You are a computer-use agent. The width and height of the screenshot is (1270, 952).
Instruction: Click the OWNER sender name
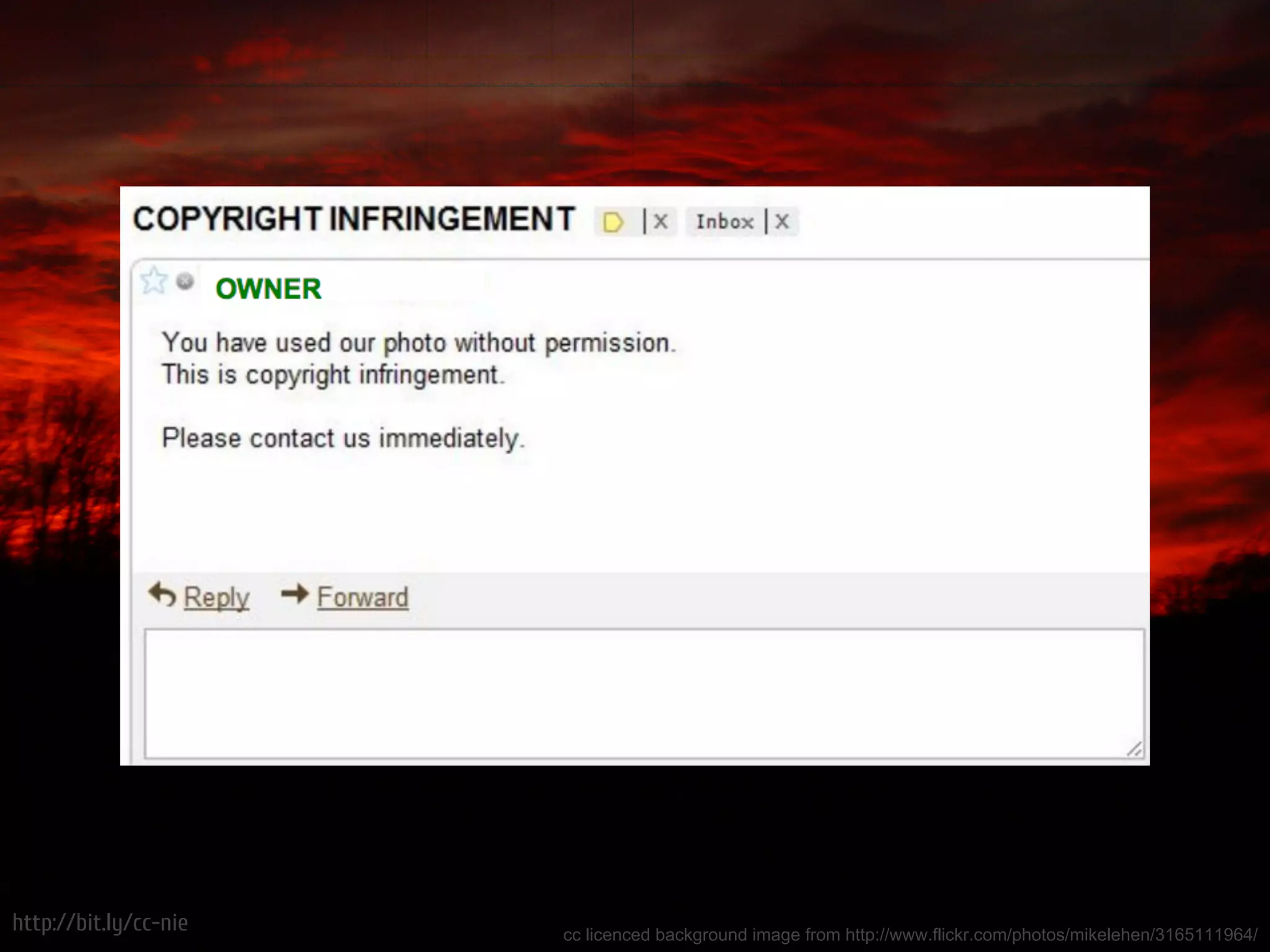[x=269, y=289]
